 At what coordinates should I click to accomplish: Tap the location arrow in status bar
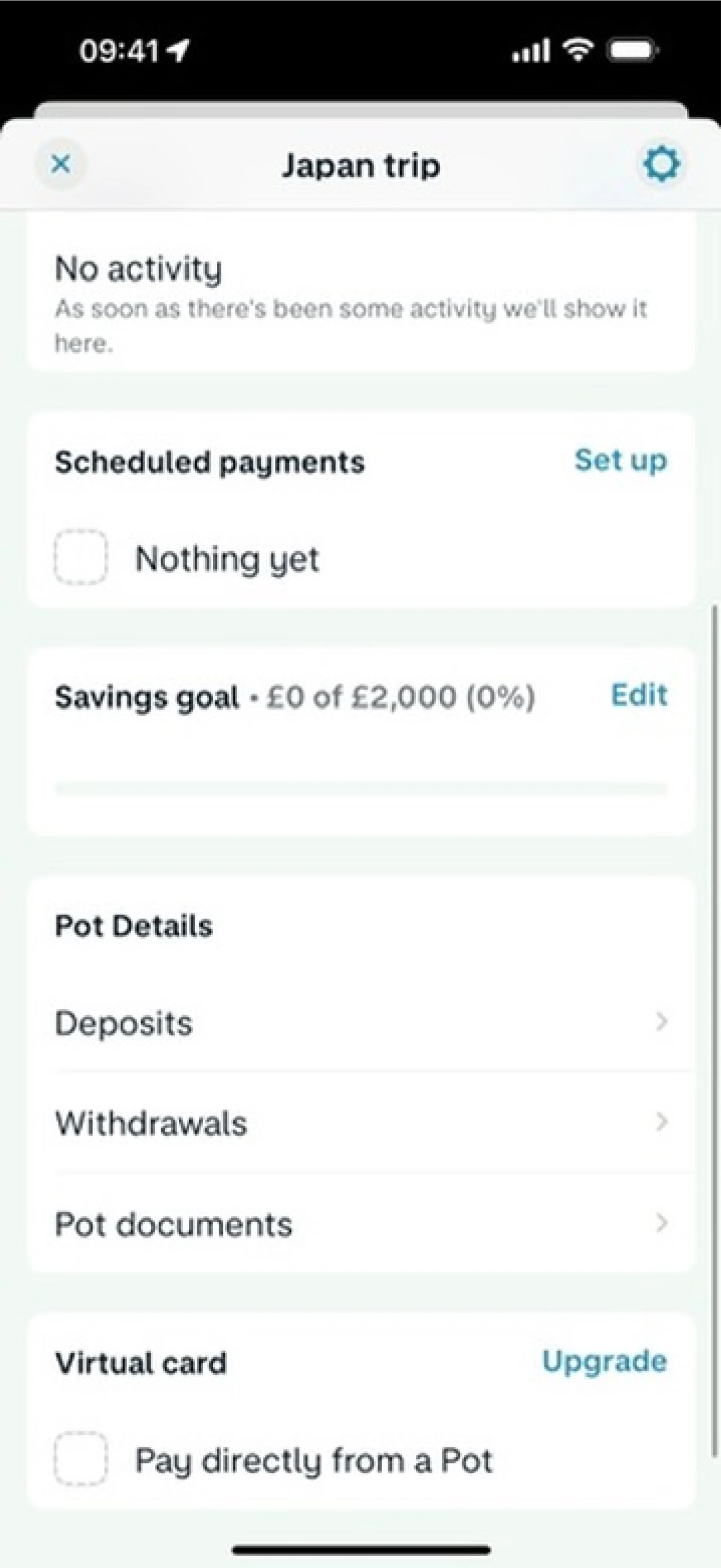click(x=178, y=50)
